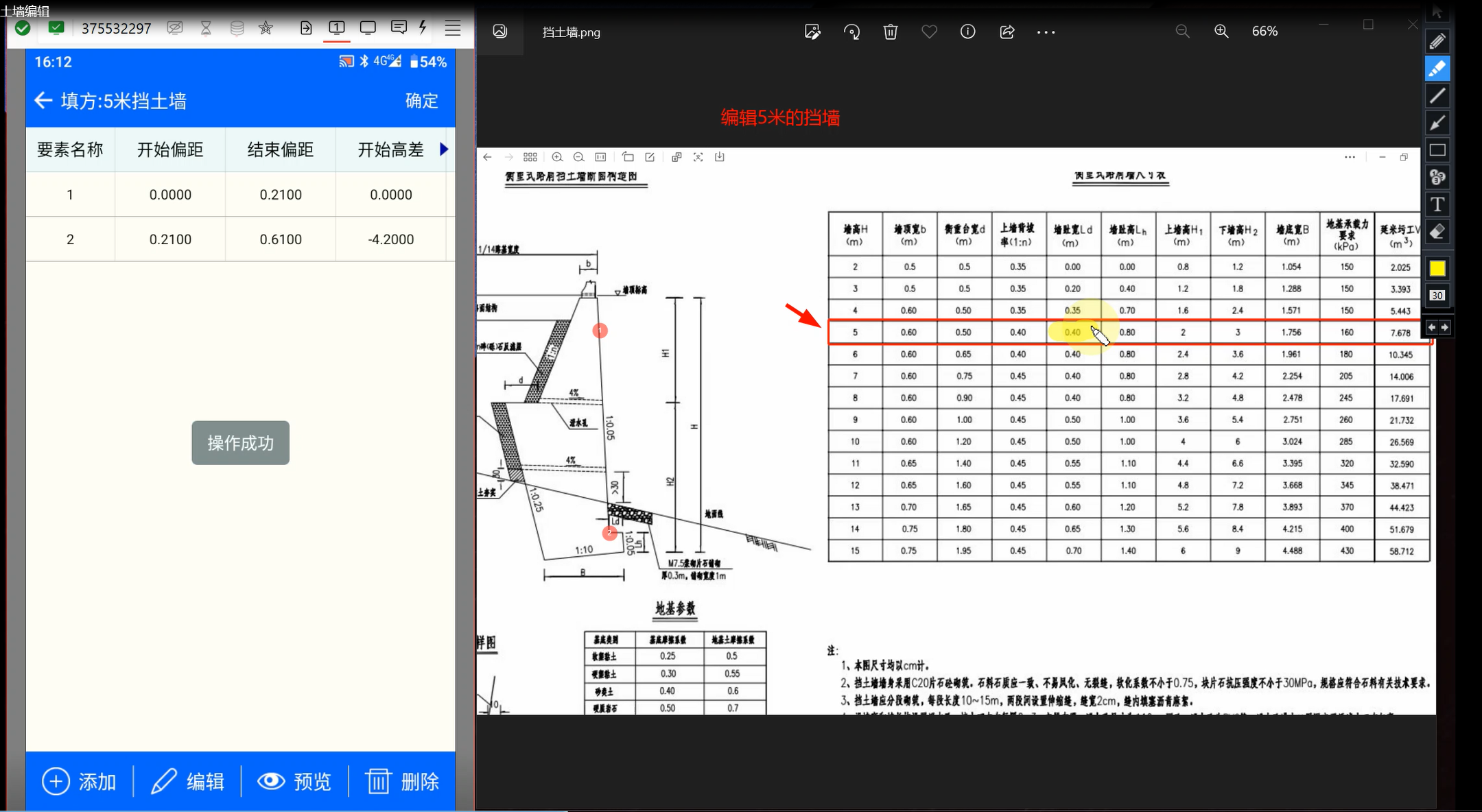Image resolution: width=1482 pixels, height=812 pixels.
Task: Expand table columns with the blue right arrow
Action: [444, 149]
